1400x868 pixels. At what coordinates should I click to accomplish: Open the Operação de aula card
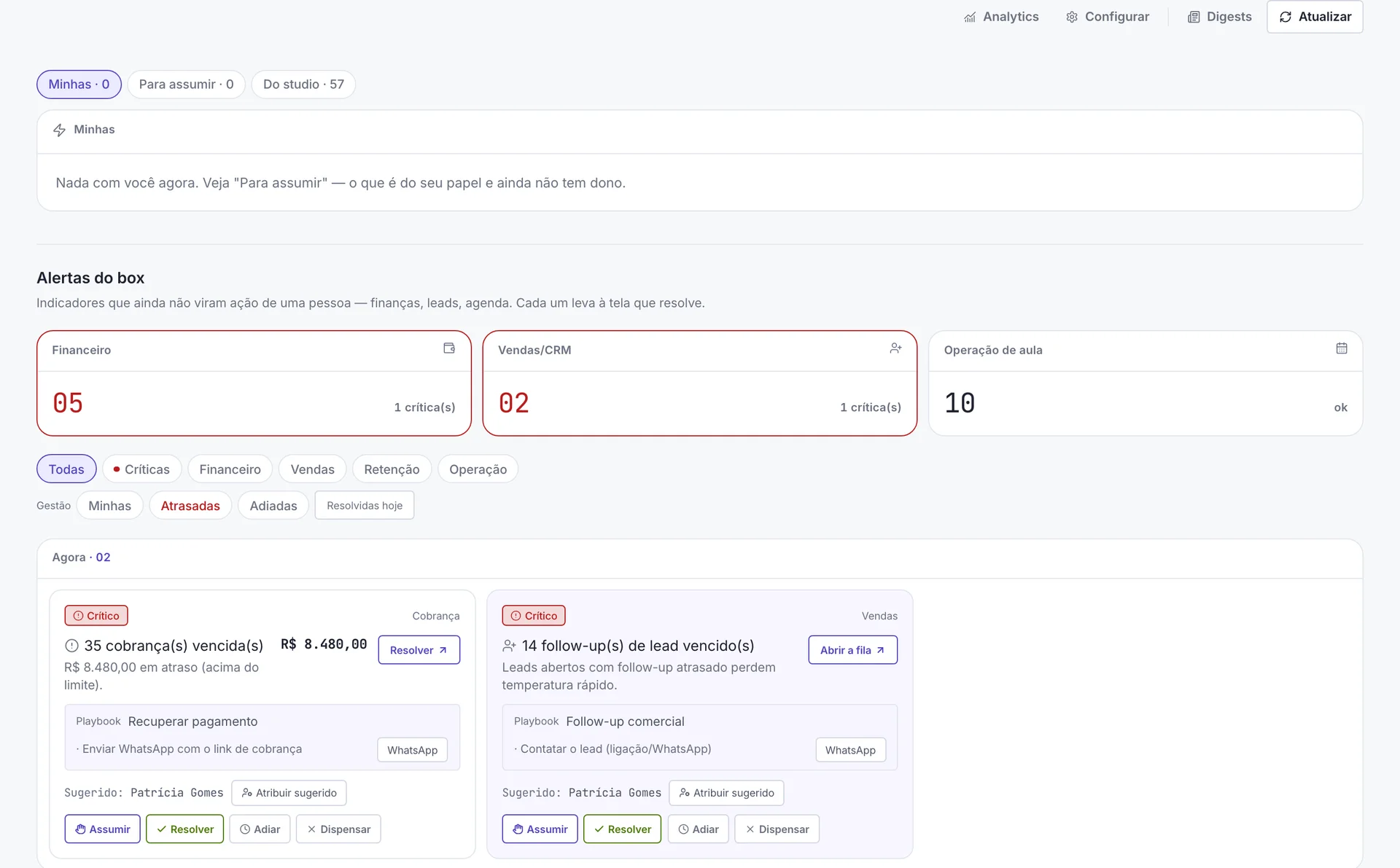pos(1146,383)
